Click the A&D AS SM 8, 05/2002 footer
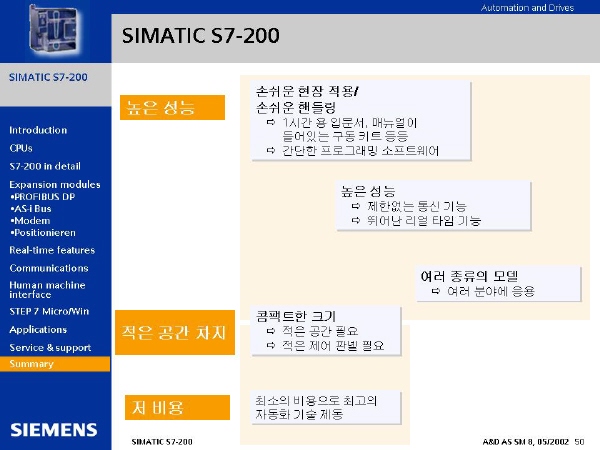This screenshot has width=600, height=450. pos(526,442)
